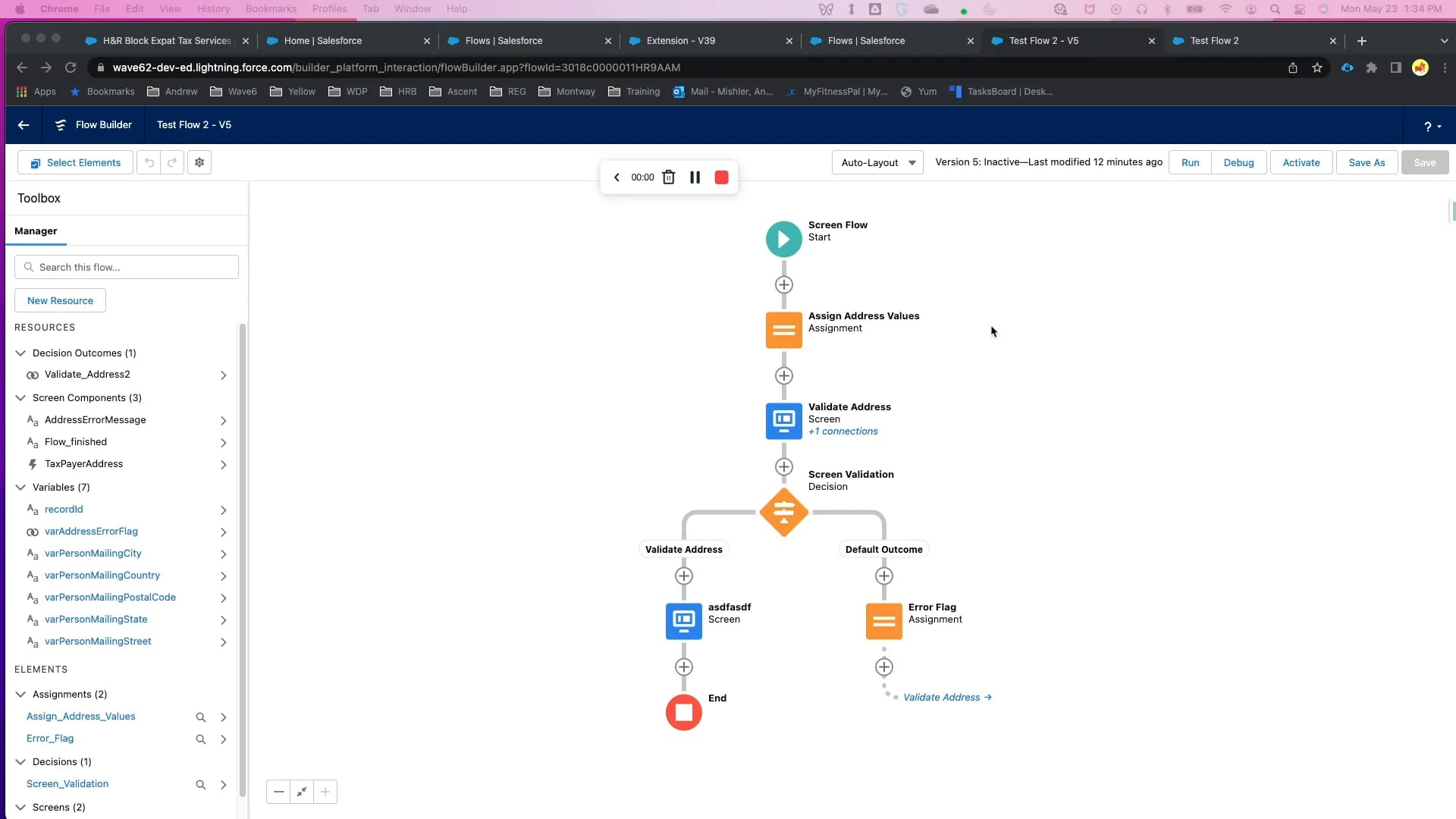Screen dimensions: 1456x819
Task: Follow the Validate Address connector link
Action: pos(947,698)
